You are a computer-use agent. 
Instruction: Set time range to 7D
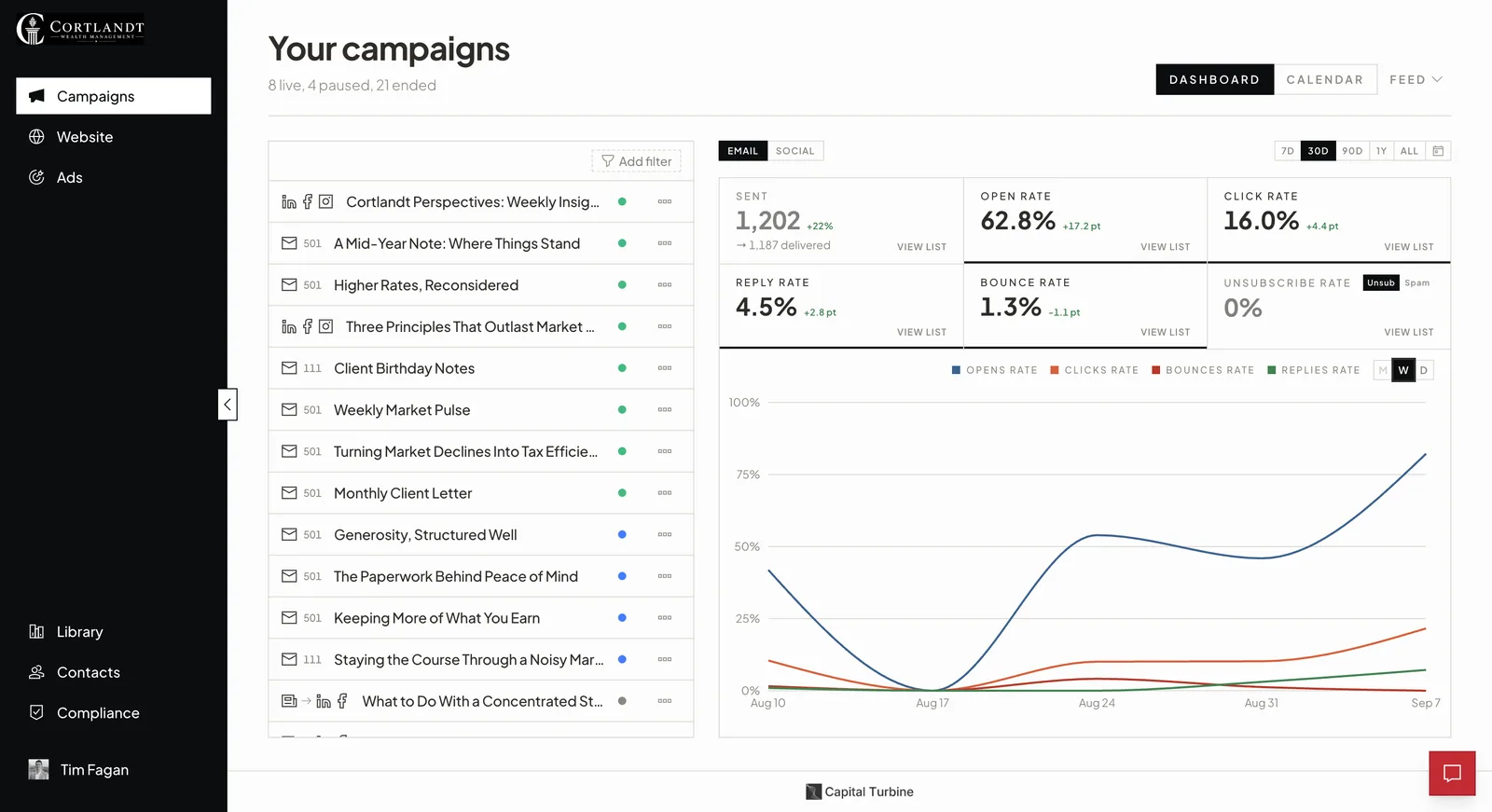click(1288, 151)
